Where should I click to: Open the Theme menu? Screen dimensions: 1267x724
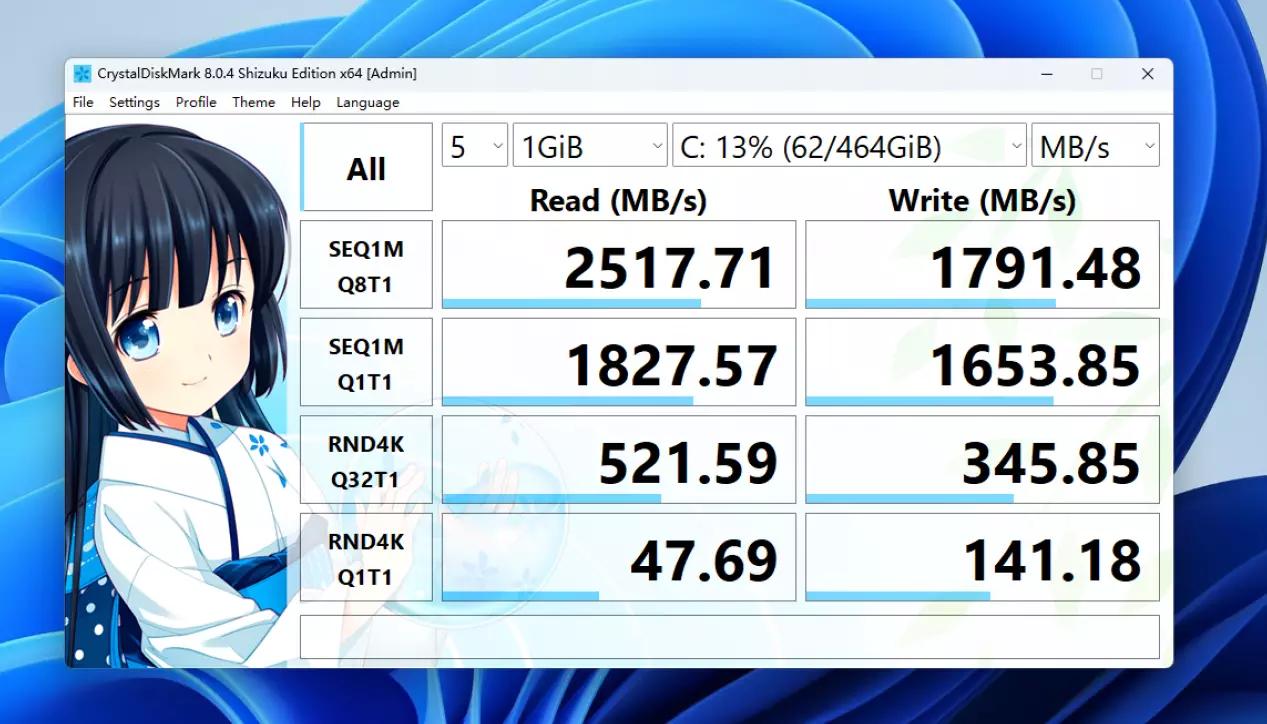coord(254,102)
